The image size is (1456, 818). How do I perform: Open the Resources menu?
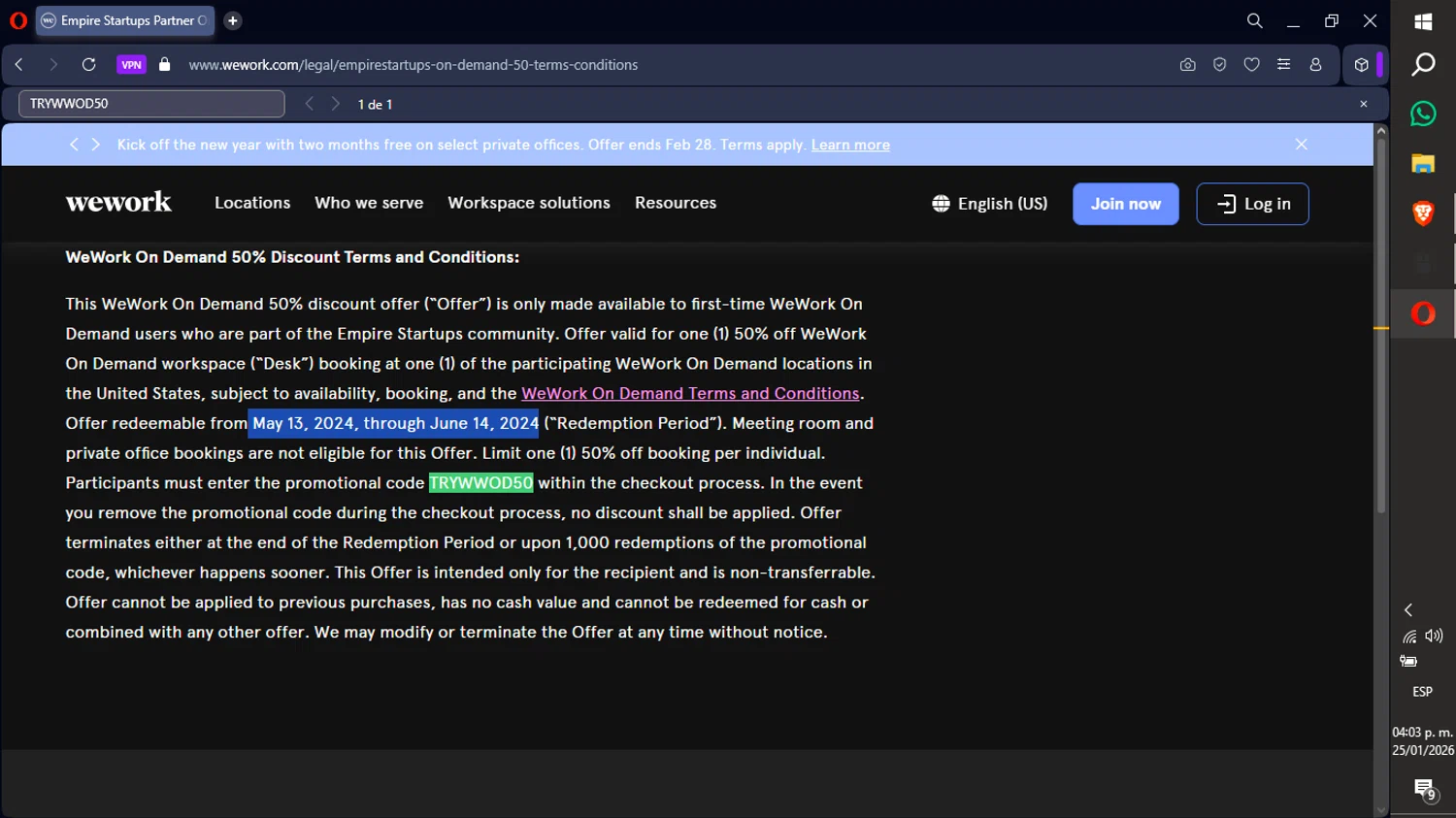(x=676, y=203)
